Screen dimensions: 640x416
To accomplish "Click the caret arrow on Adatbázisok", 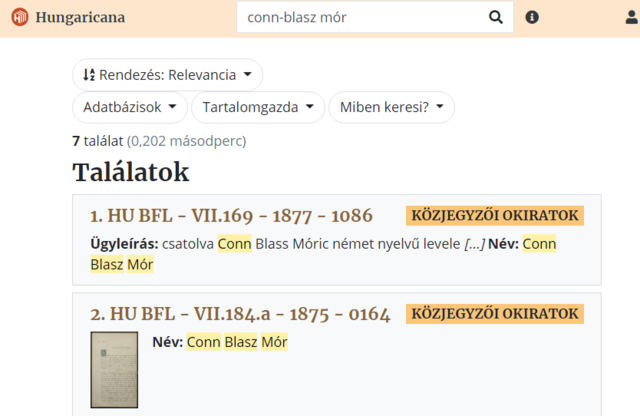I will click(172, 107).
